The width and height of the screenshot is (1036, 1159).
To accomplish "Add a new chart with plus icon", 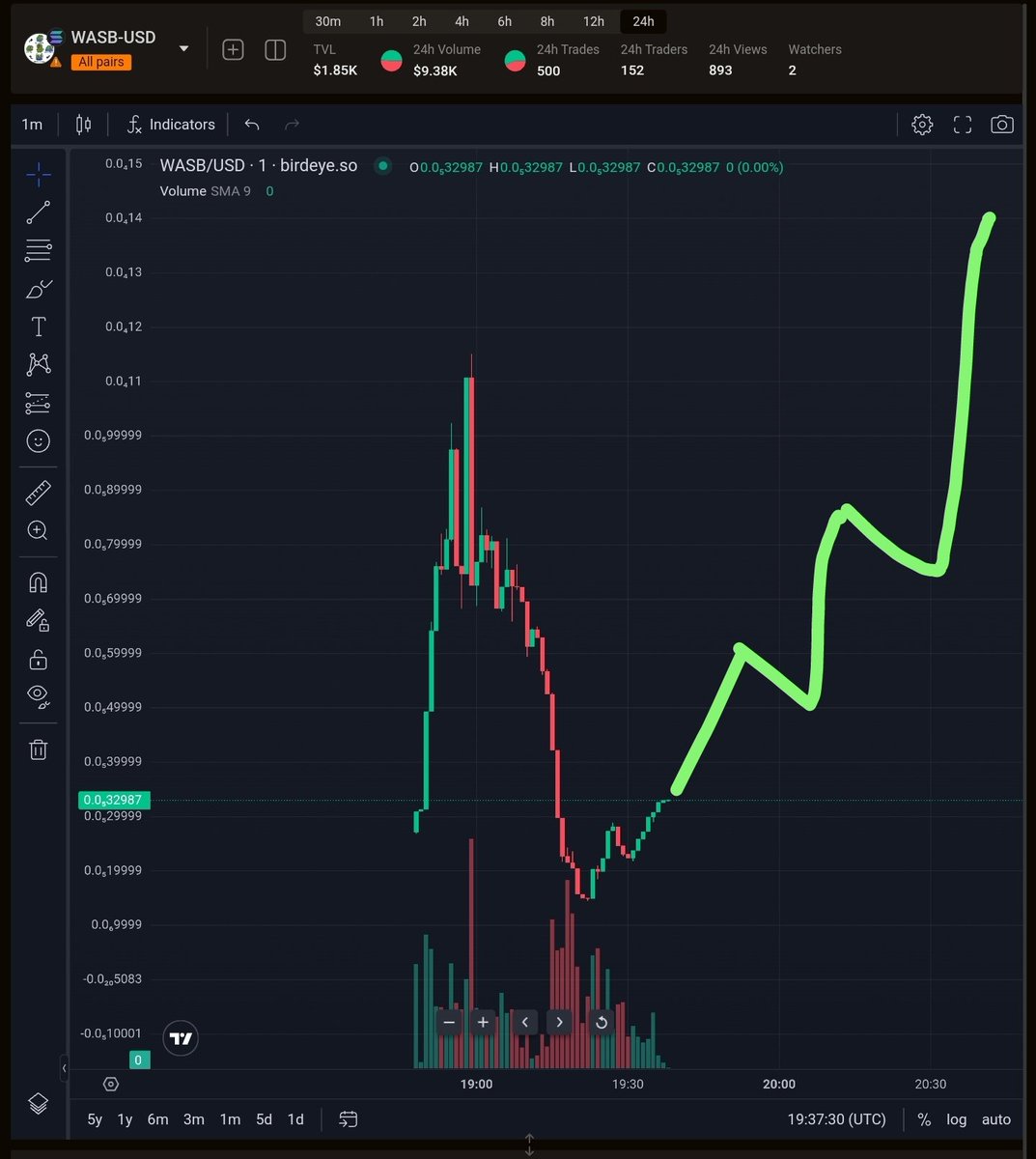I will point(233,49).
